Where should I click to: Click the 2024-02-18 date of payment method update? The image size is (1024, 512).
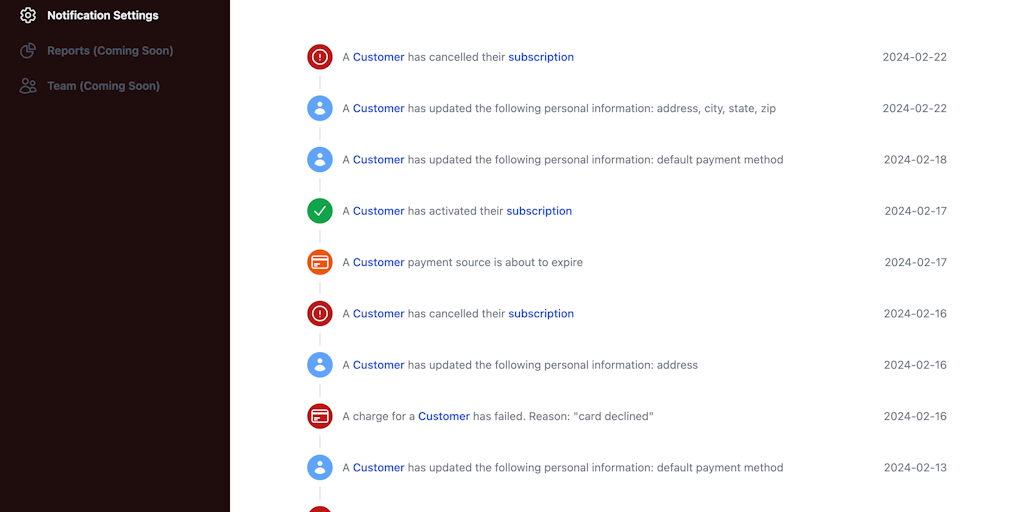click(x=915, y=160)
